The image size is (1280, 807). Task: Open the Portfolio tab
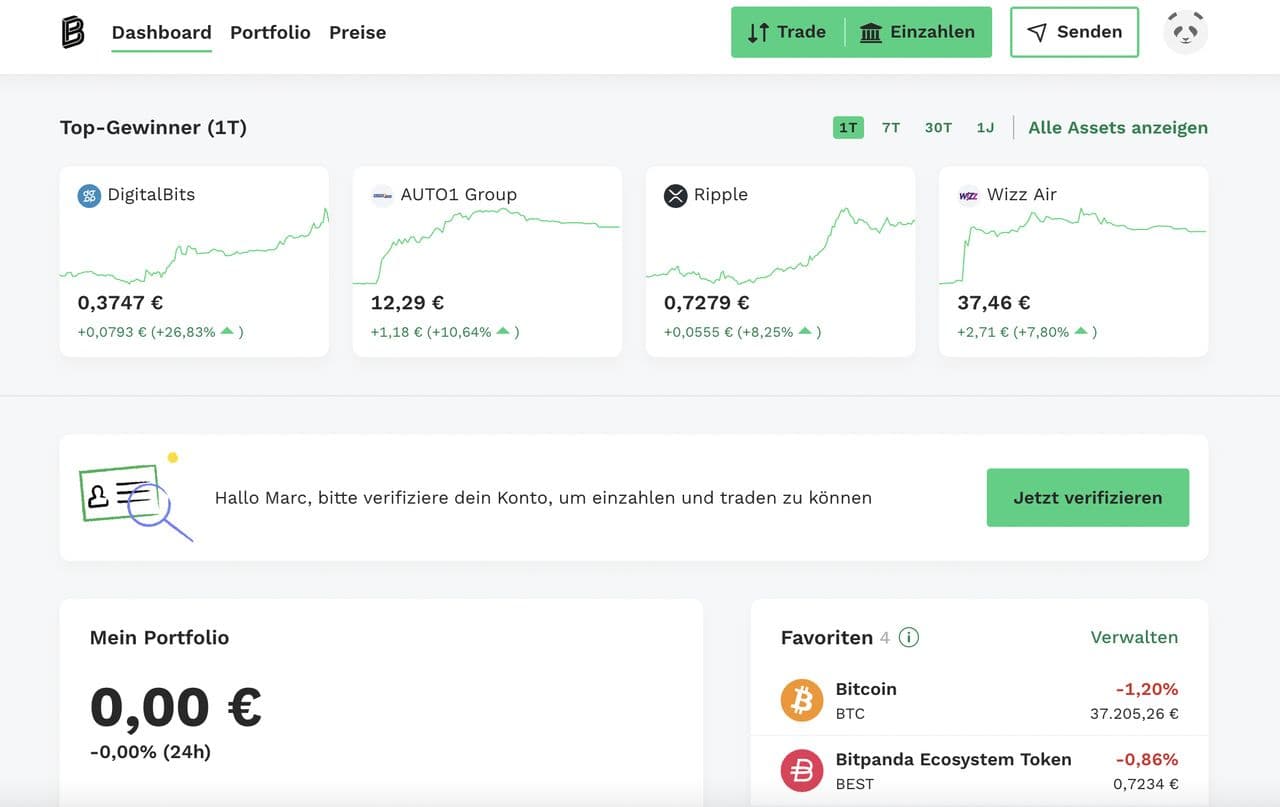point(270,32)
